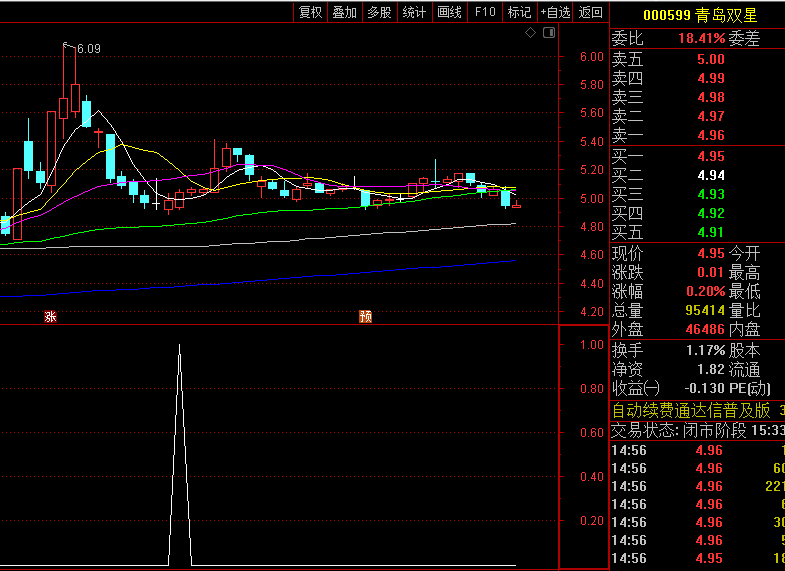The height and width of the screenshot is (571, 785).
Task: Activate the 画线 drawing tool
Action: click(449, 12)
